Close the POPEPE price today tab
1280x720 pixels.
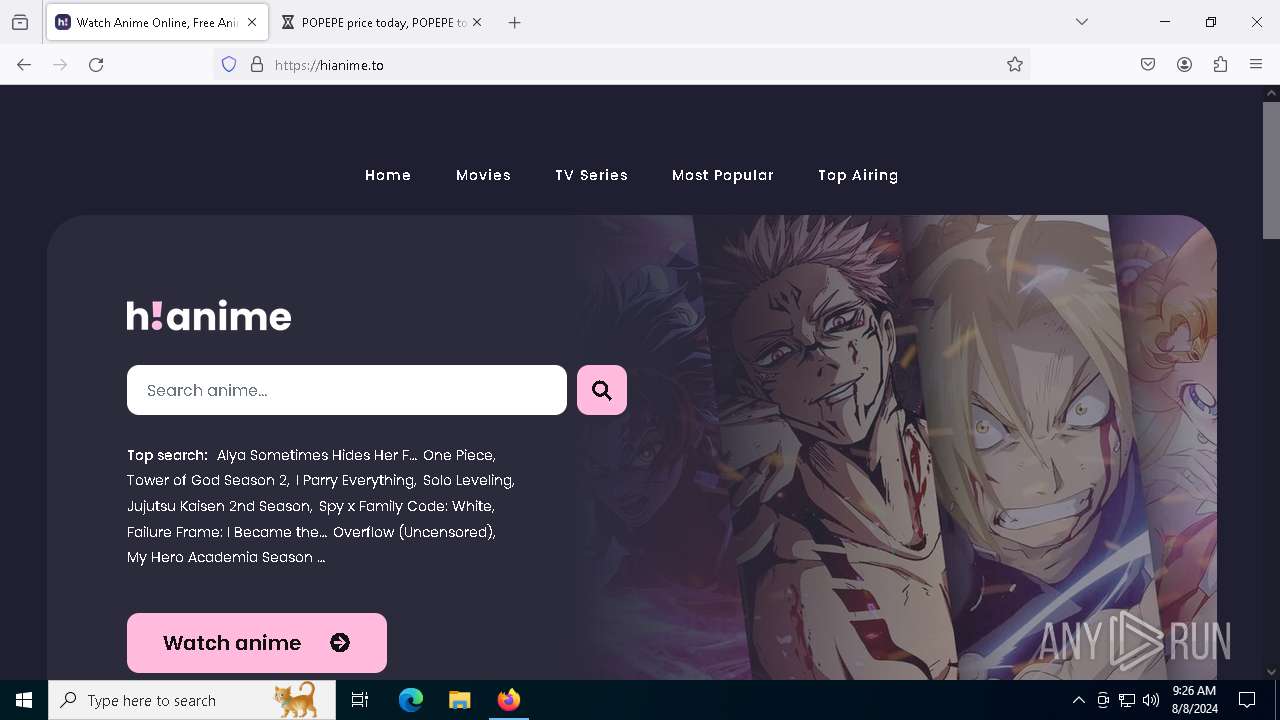coord(477,22)
